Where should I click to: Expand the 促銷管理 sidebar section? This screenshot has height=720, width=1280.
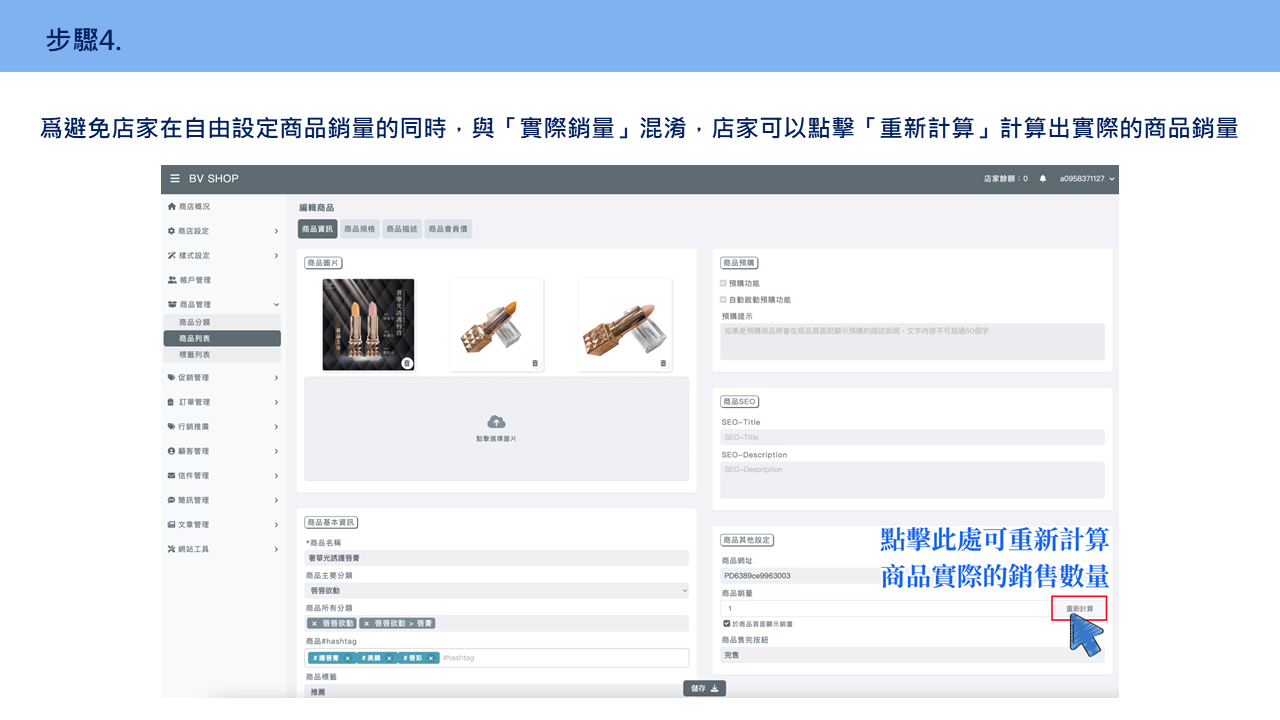pyautogui.click(x=222, y=378)
